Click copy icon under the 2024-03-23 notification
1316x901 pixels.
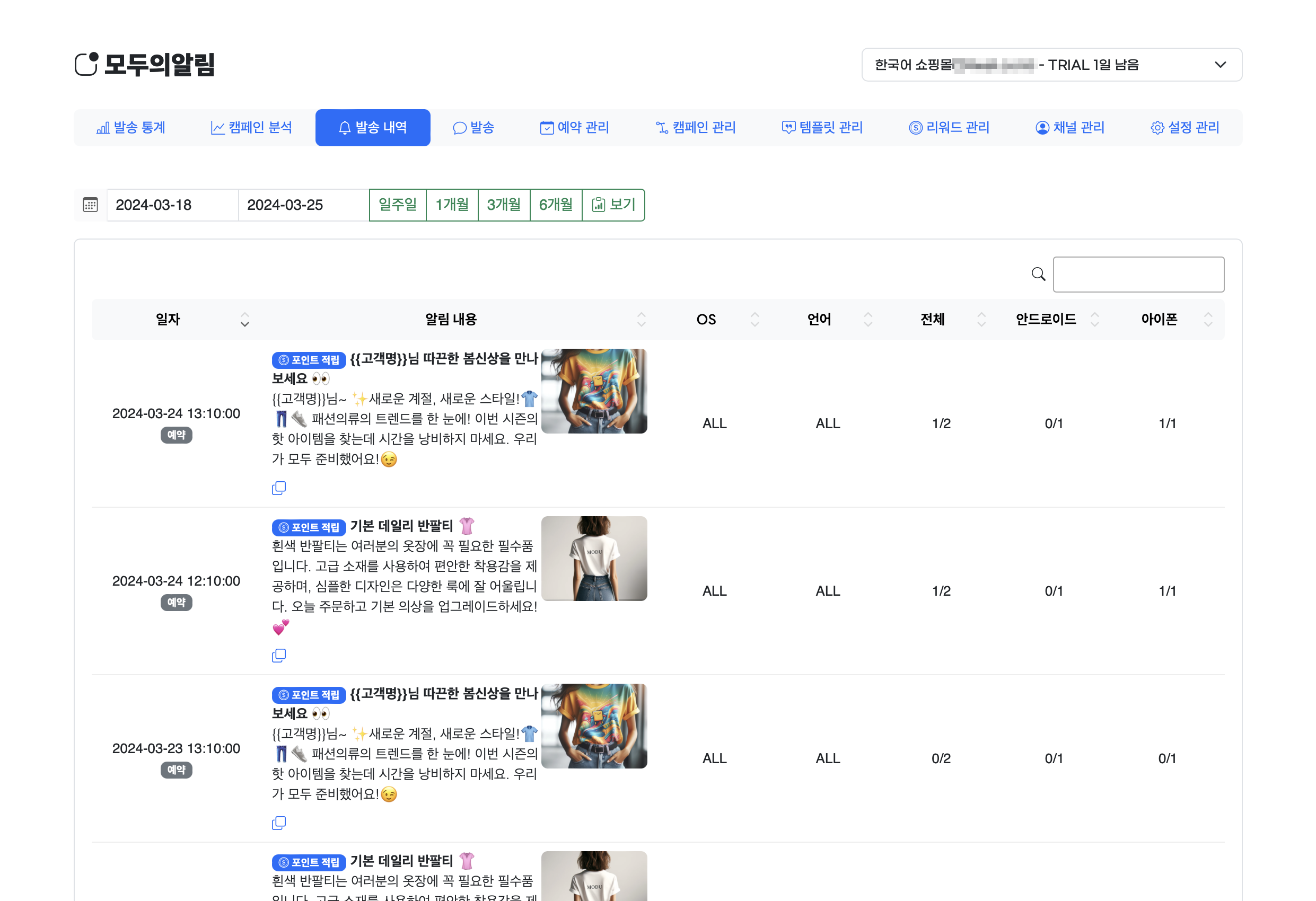coord(278,823)
